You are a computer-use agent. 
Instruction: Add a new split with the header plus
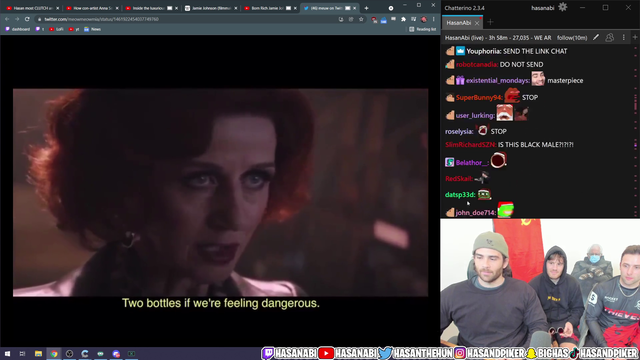[x=635, y=38]
